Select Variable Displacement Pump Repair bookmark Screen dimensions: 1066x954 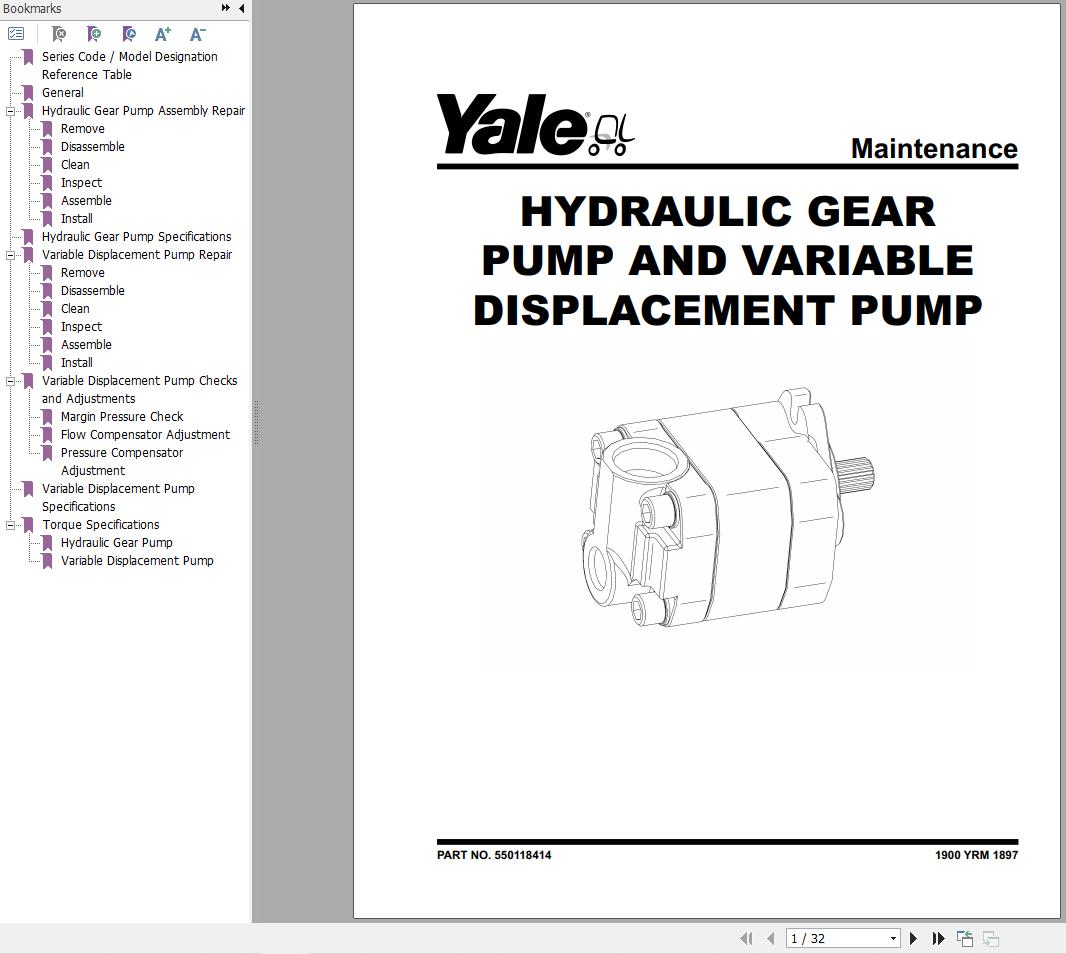pyautogui.click(x=137, y=254)
